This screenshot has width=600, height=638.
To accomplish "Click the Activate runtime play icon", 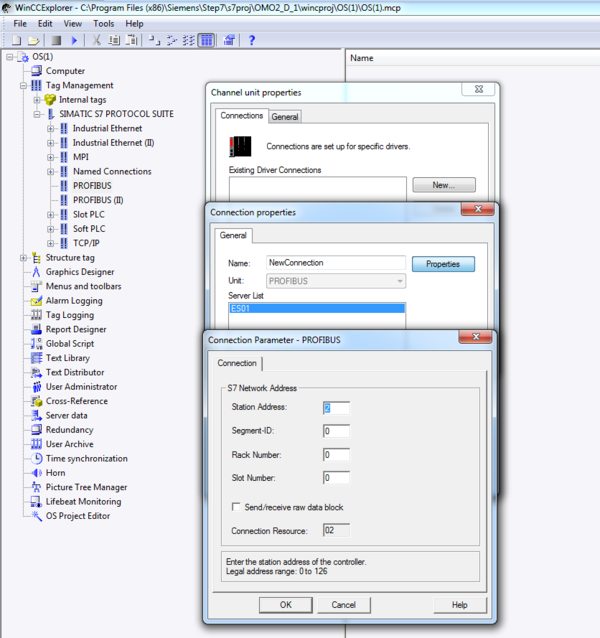I will click(x=73, y=40).
